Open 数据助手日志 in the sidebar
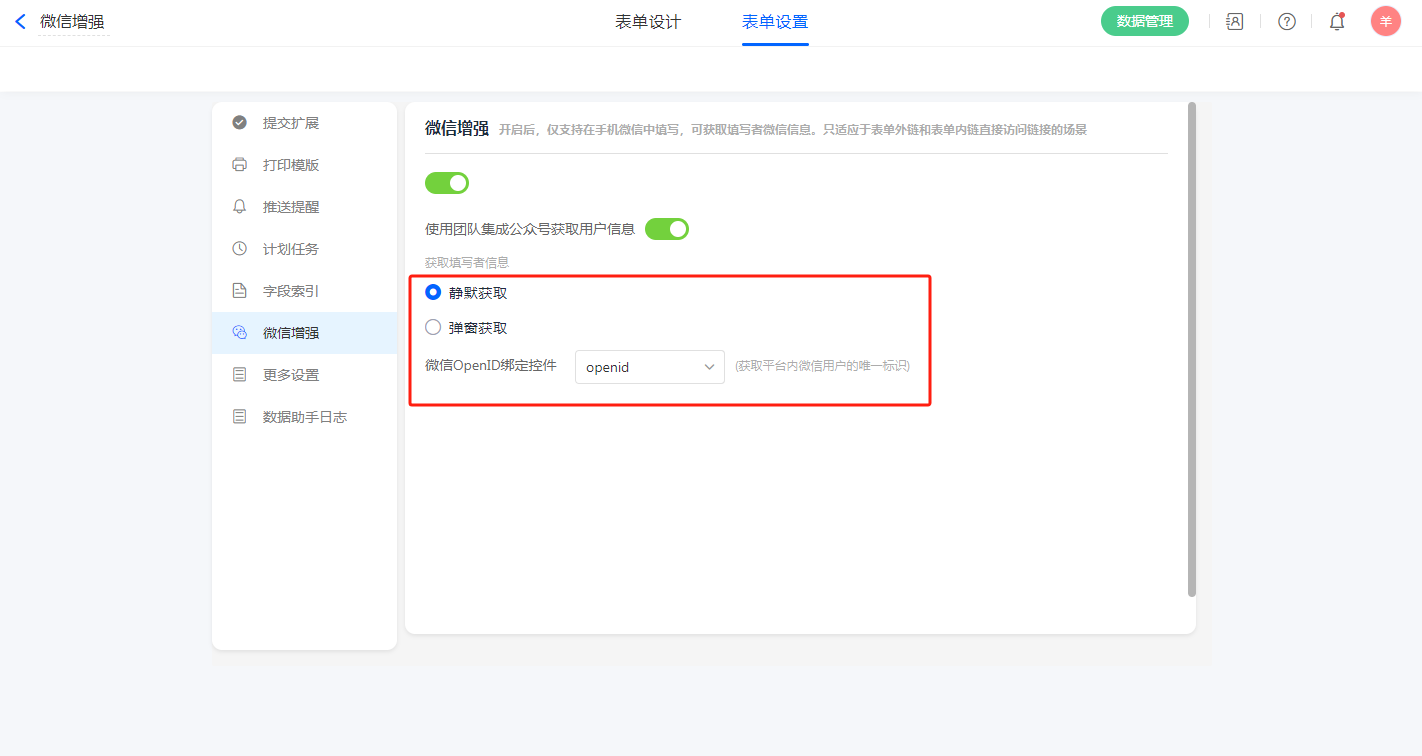This screenshot has height=756, width=1422. click(304, 417)
